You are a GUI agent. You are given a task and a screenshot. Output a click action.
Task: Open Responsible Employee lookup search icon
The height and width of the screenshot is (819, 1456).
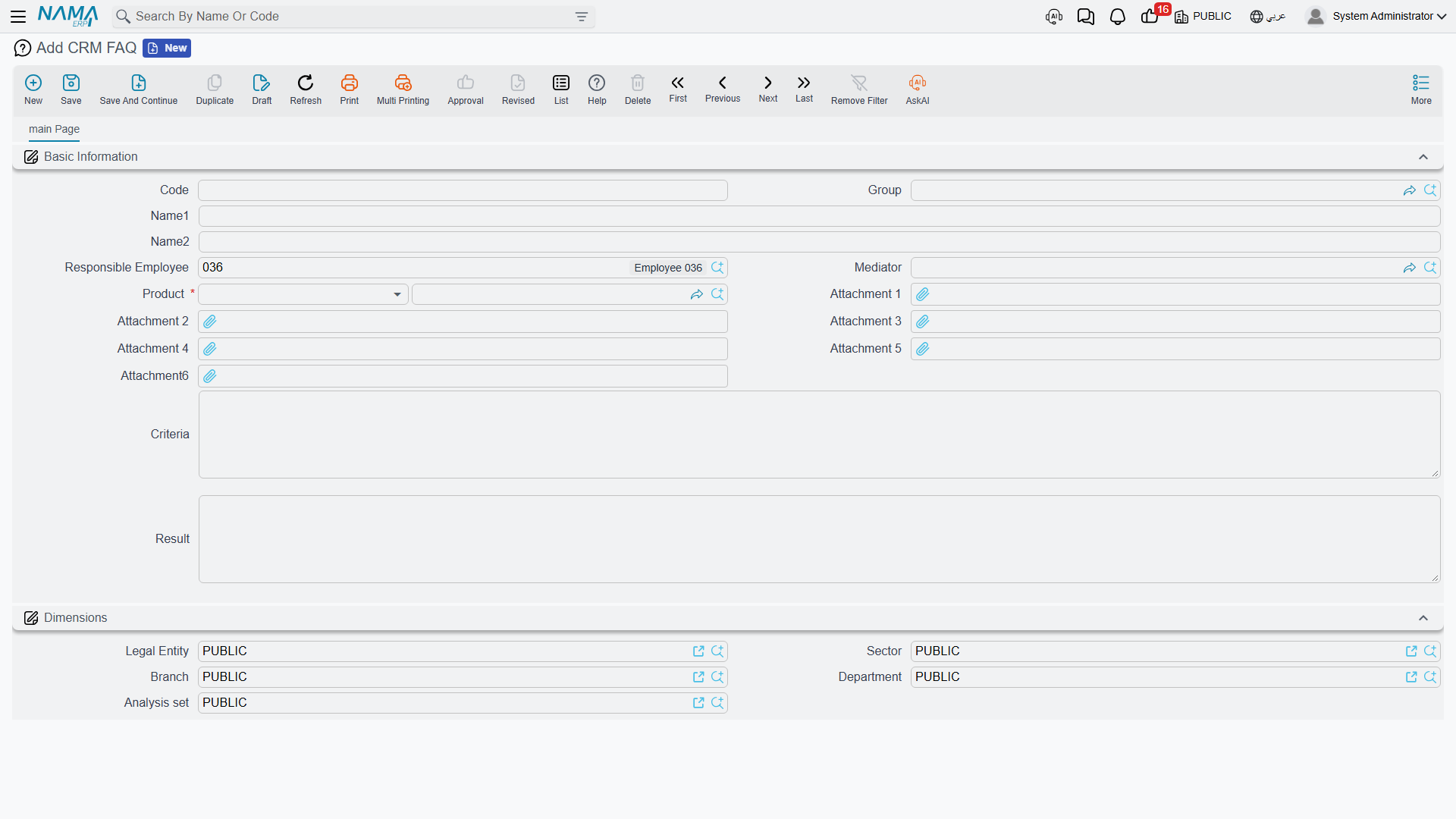coord(717,268)
